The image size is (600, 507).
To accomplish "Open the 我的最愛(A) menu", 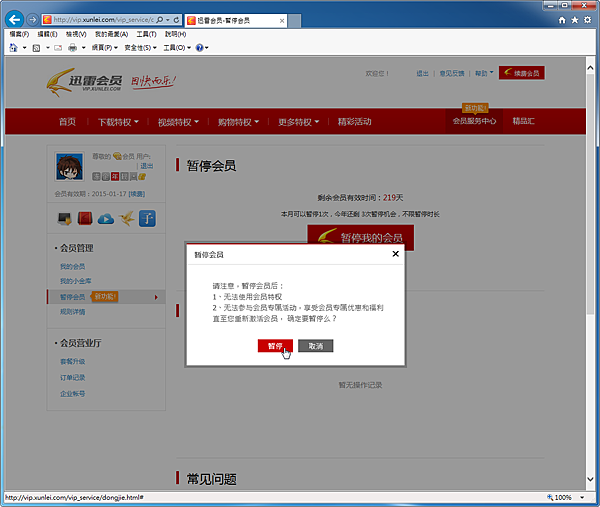I will tap(111, 34).
